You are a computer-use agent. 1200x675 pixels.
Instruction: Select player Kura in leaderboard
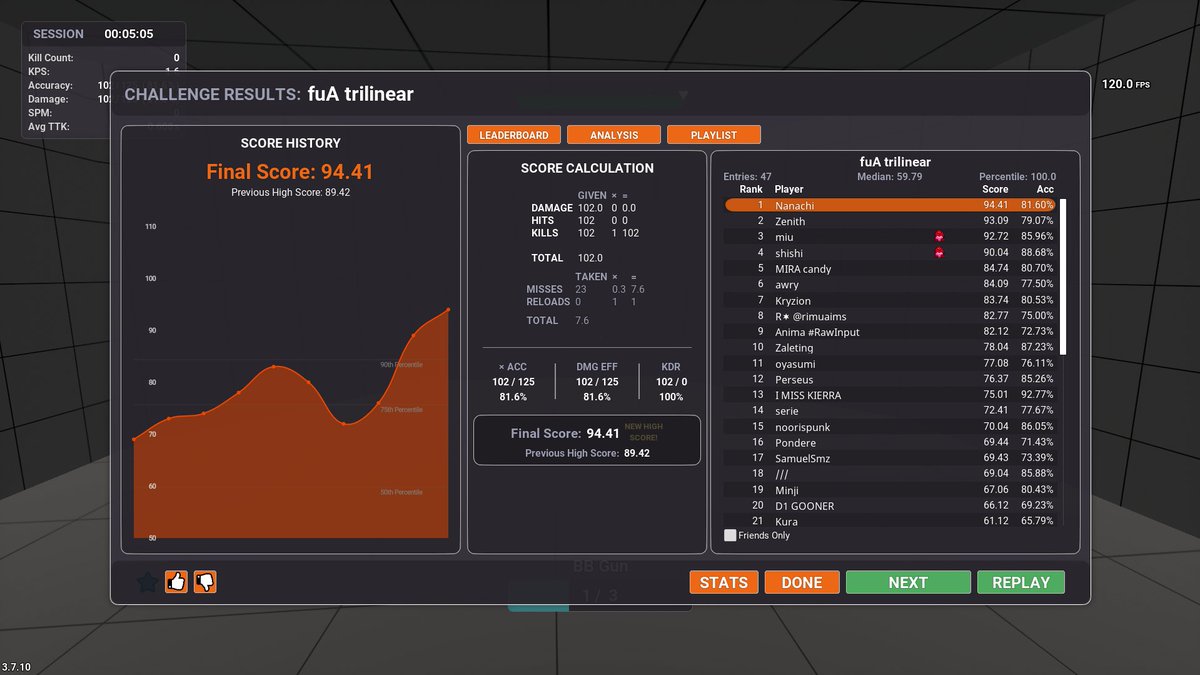tap(890, 522)
